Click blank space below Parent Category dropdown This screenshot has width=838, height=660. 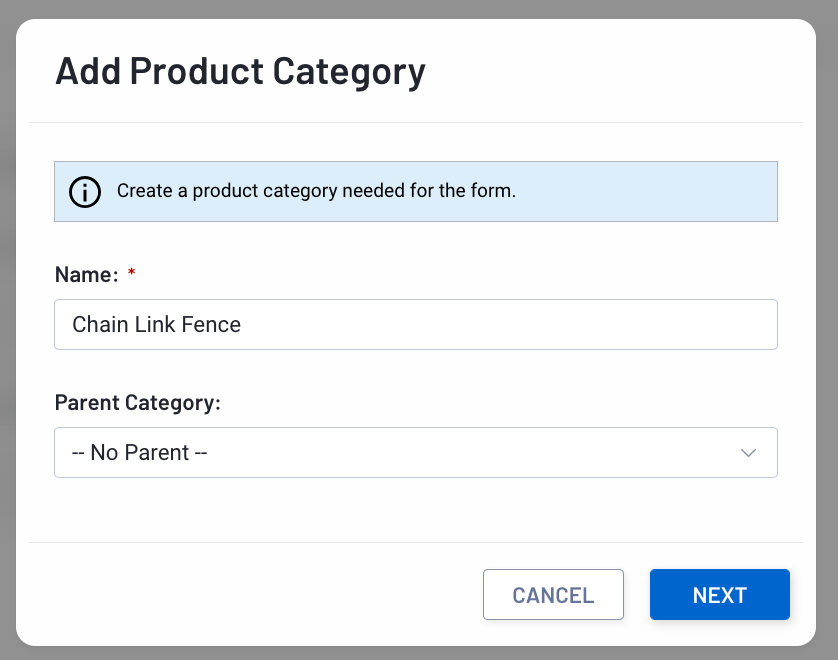point(416,510)
